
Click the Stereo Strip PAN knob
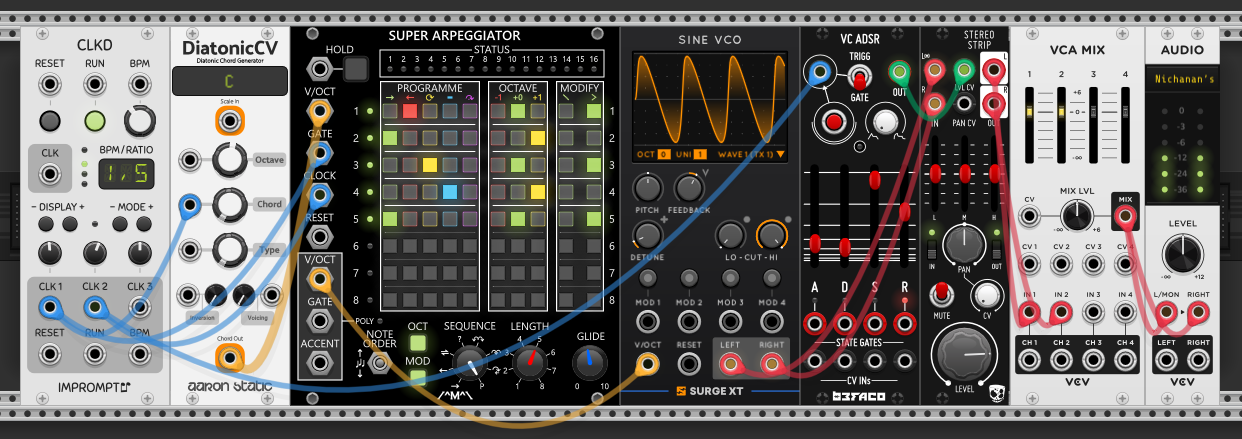[962, 245]
